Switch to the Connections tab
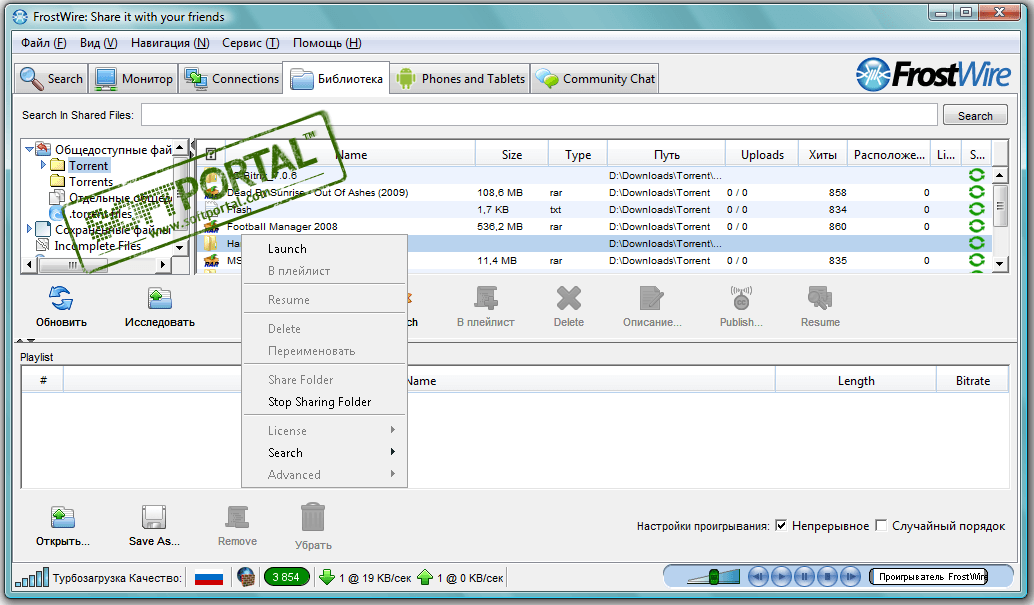The width and height of the screenshot is (1034, 605). coord(231,79)
